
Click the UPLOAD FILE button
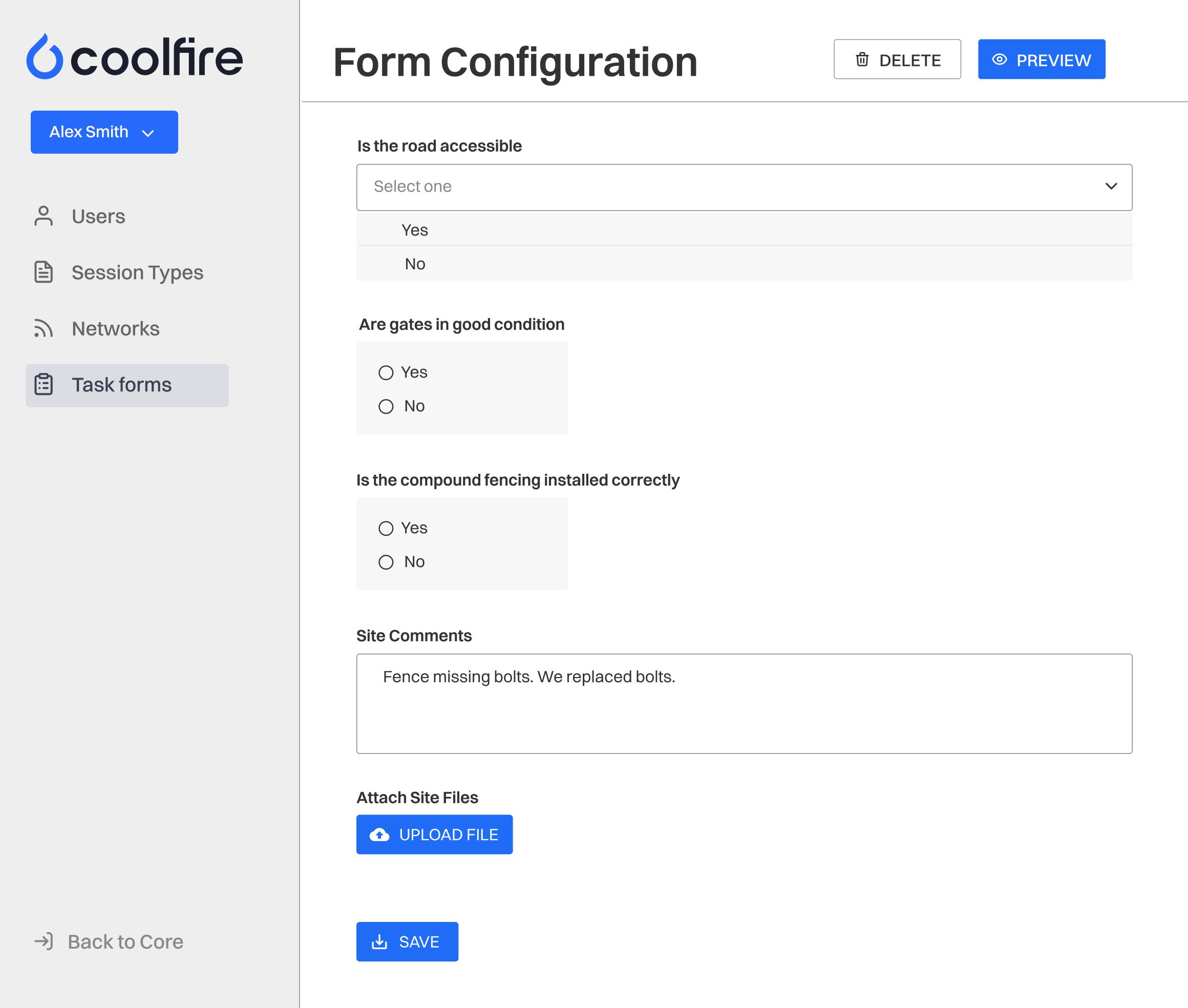tap(434, 834)
